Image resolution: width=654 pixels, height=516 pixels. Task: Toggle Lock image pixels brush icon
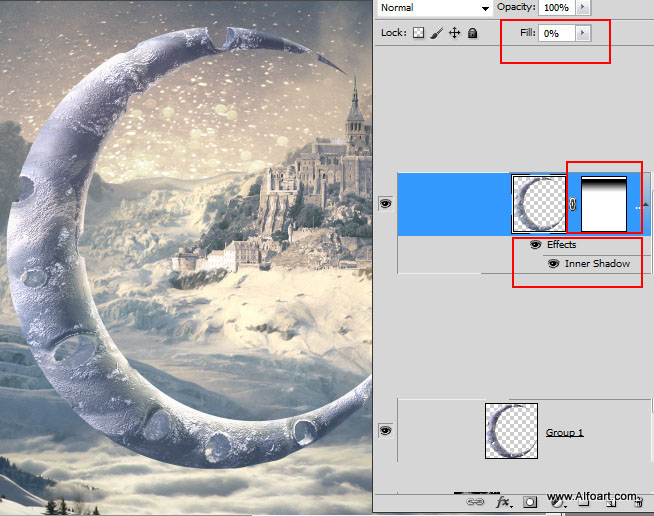pos(436,33)
